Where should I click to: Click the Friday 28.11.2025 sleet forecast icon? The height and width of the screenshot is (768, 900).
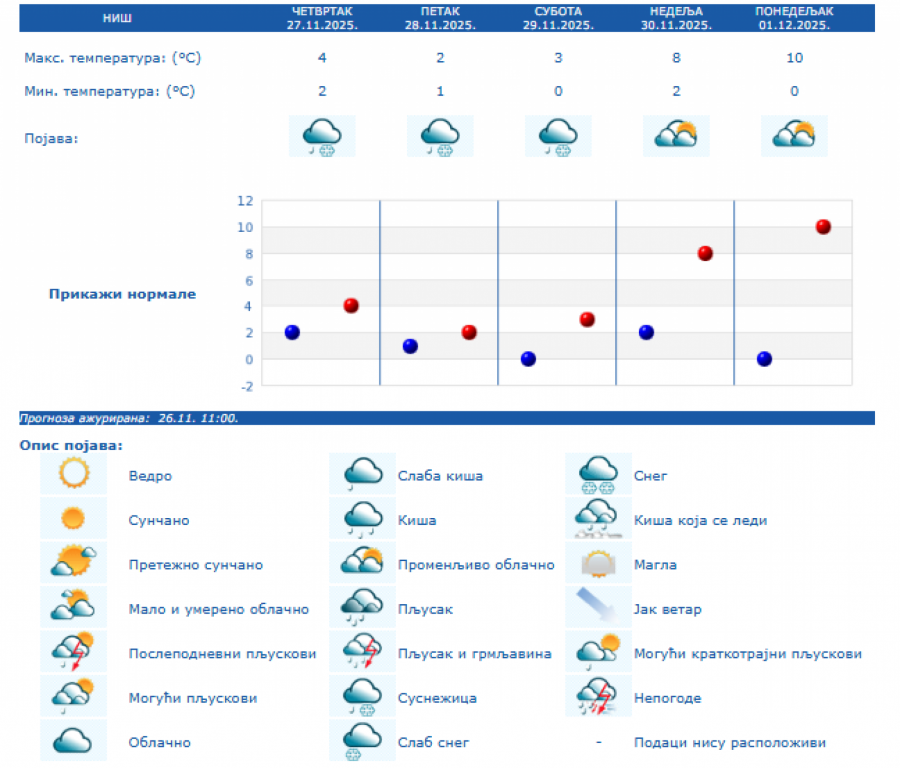440,136
